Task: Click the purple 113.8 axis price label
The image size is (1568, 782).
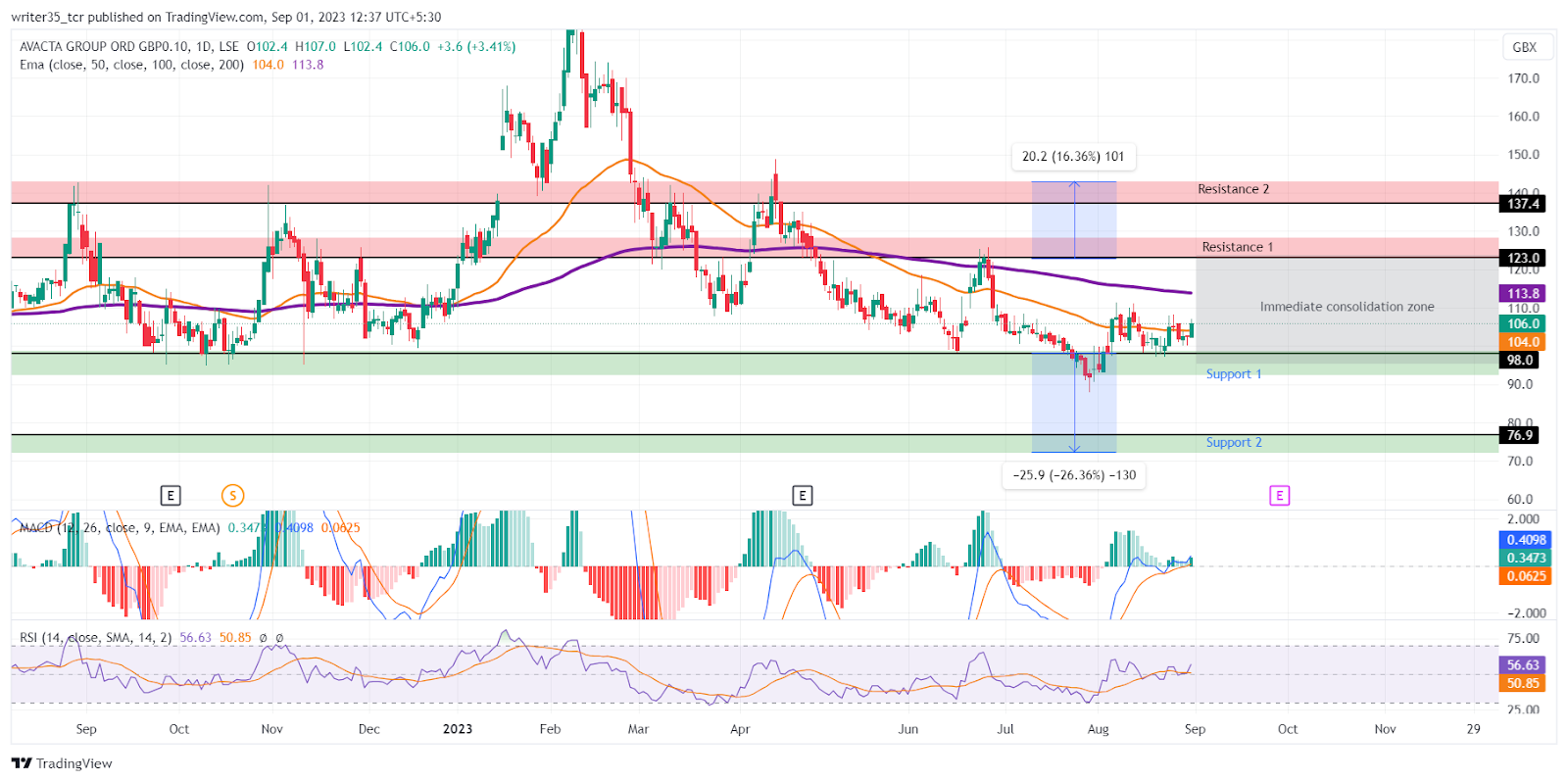Action: 1523,293
